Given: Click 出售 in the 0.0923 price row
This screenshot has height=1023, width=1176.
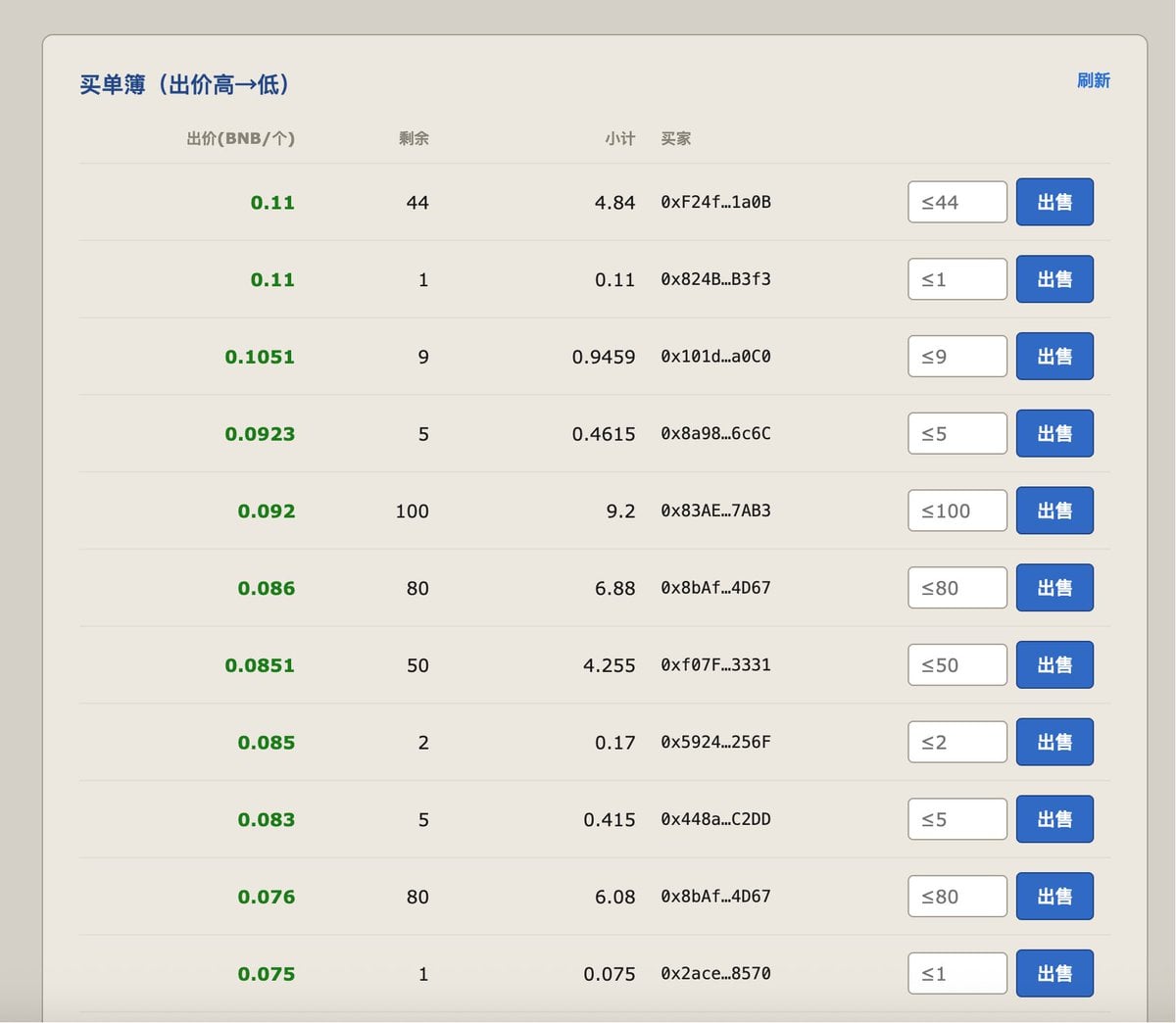Looking at the screenshot, I should click(1054, 433).
